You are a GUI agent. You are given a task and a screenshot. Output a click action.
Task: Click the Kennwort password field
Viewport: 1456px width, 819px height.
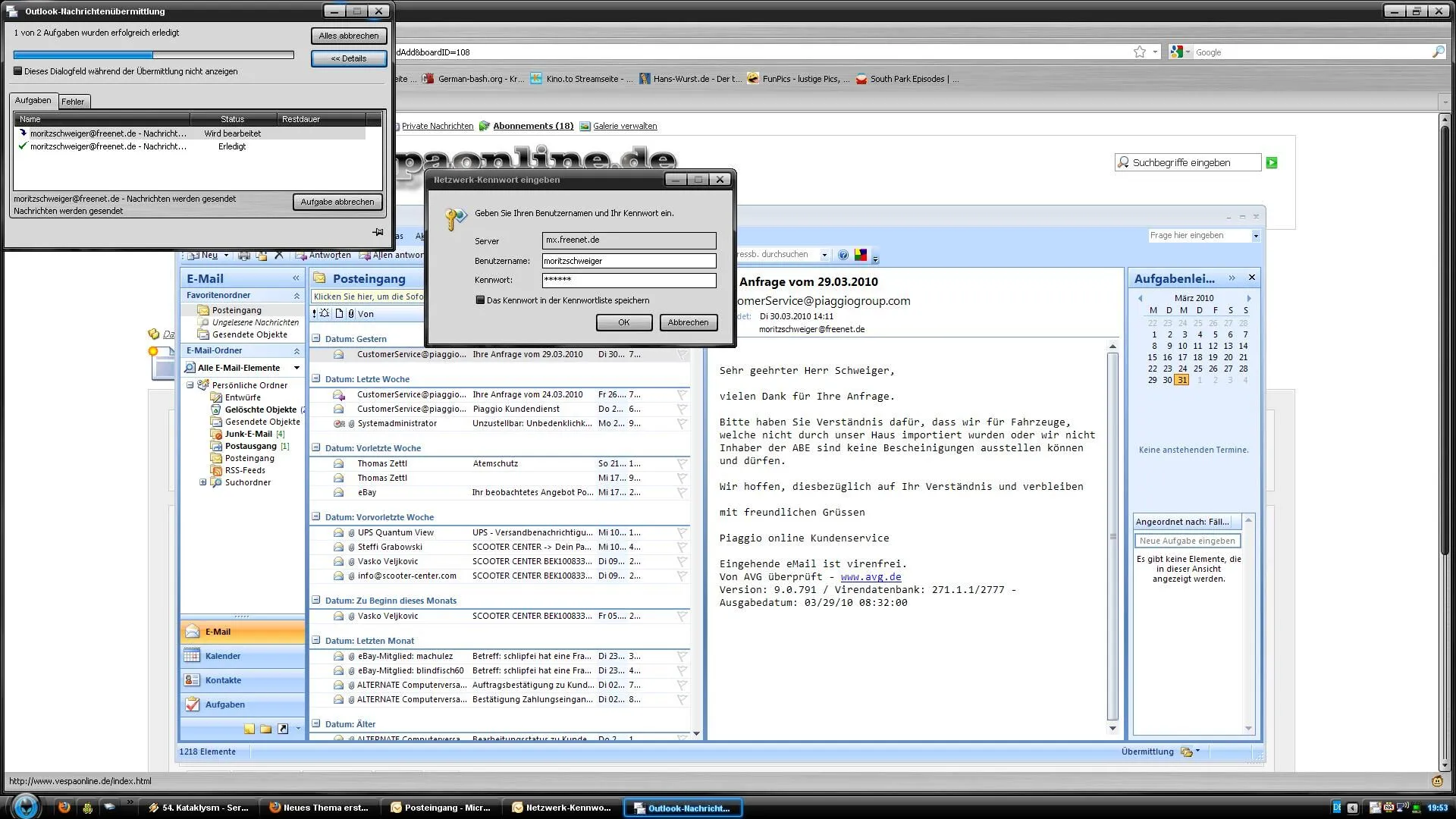click(x=629, y=280)
